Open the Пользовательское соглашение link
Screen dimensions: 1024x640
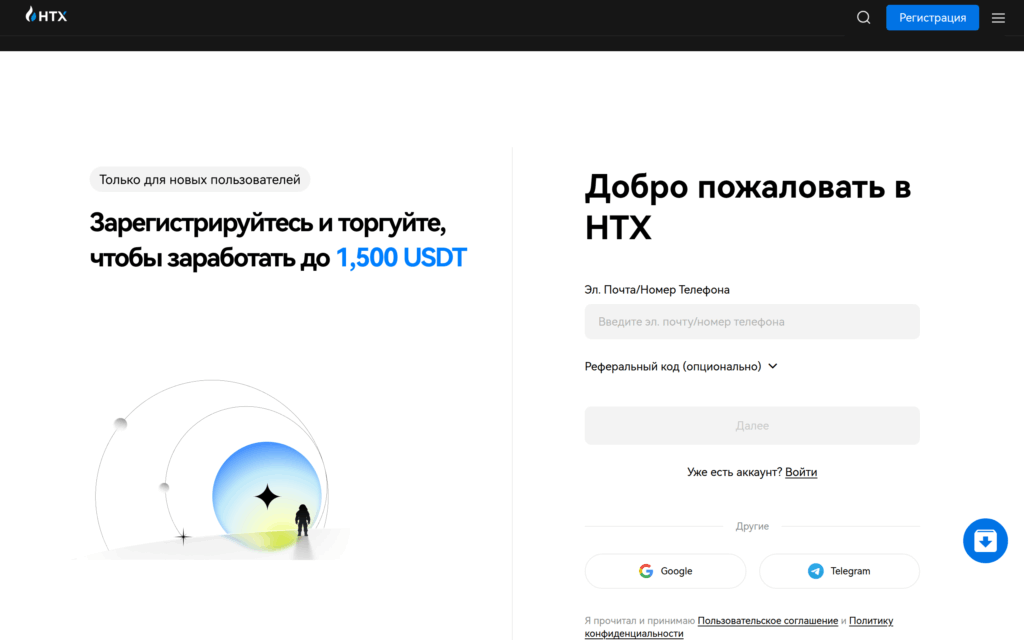[767, 620]
